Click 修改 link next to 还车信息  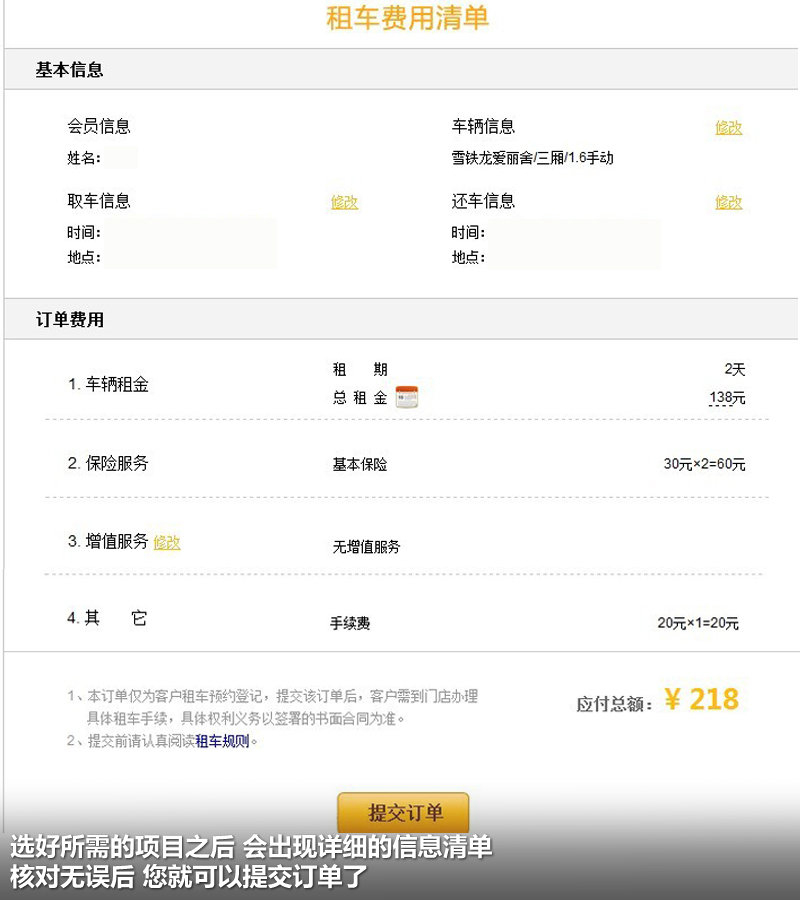728,202
